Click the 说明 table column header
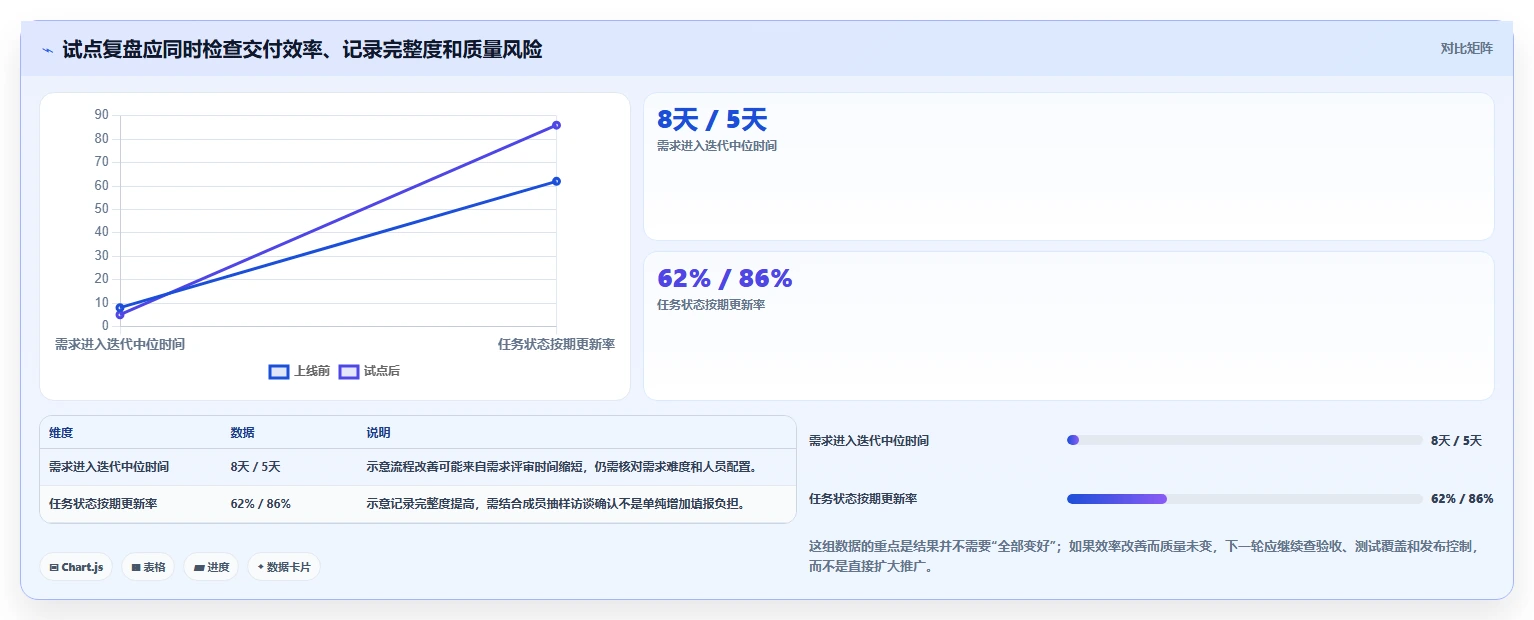This screenshot has width=1534, height=620. 378,433
